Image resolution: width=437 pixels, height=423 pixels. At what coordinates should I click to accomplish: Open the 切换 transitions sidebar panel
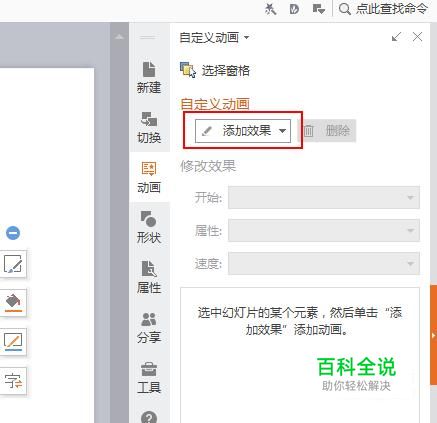point(149,127)
